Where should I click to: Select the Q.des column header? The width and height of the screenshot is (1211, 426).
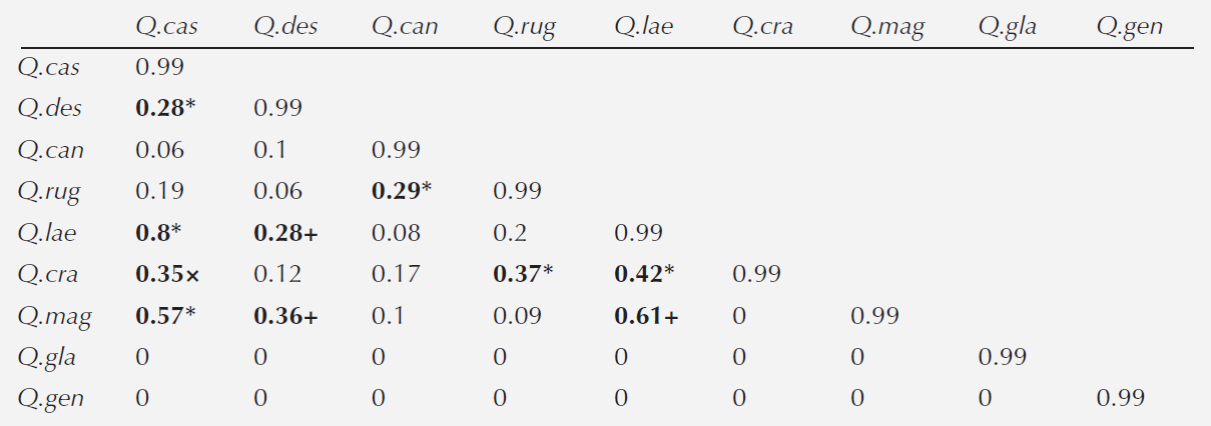(x=285, y=27)
